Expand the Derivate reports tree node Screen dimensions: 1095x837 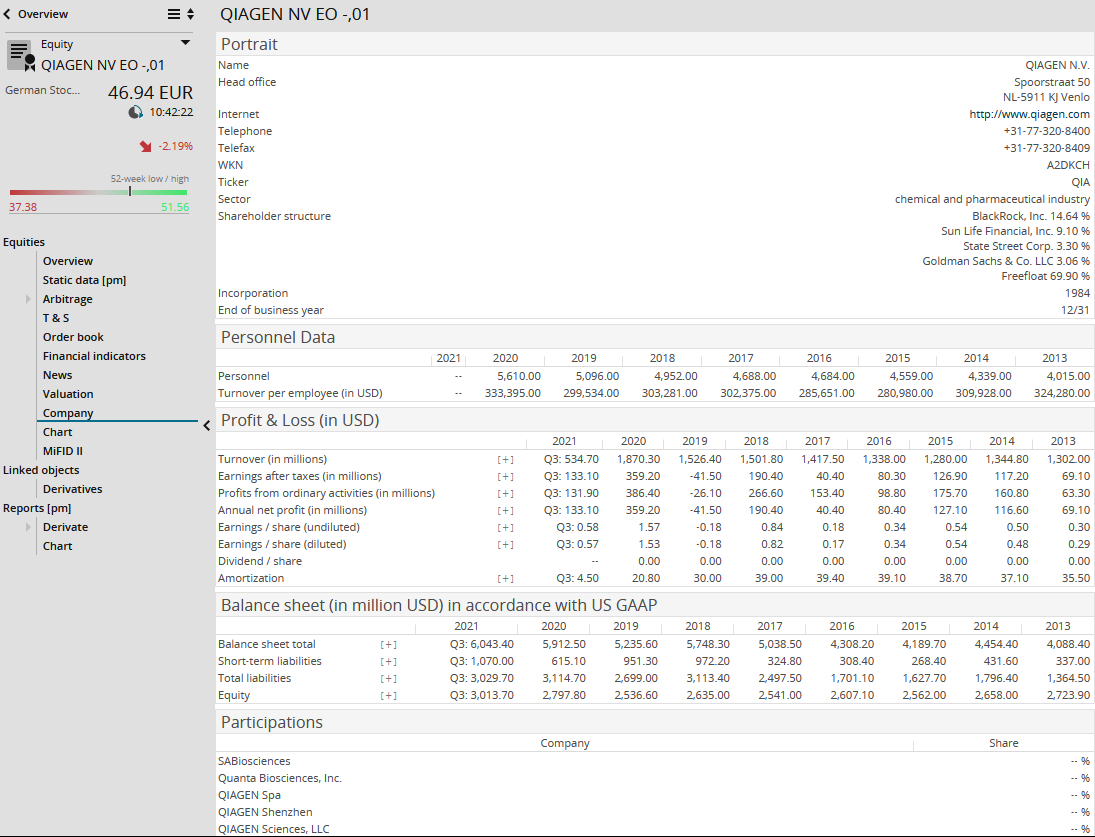pyautogui.click(x=29, y=527)
